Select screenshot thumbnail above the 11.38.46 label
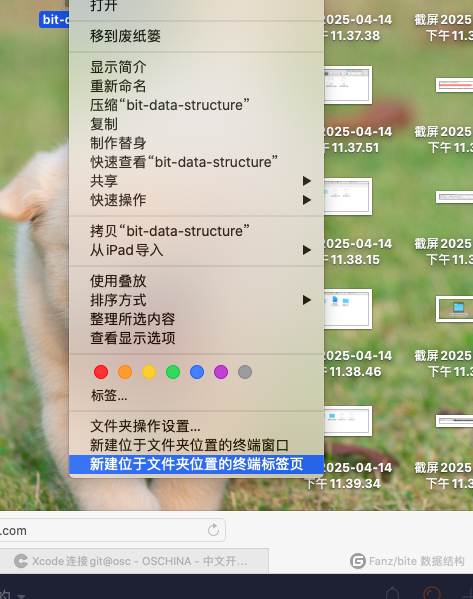This screenshot has width=473, height=599. click(347, 309)
